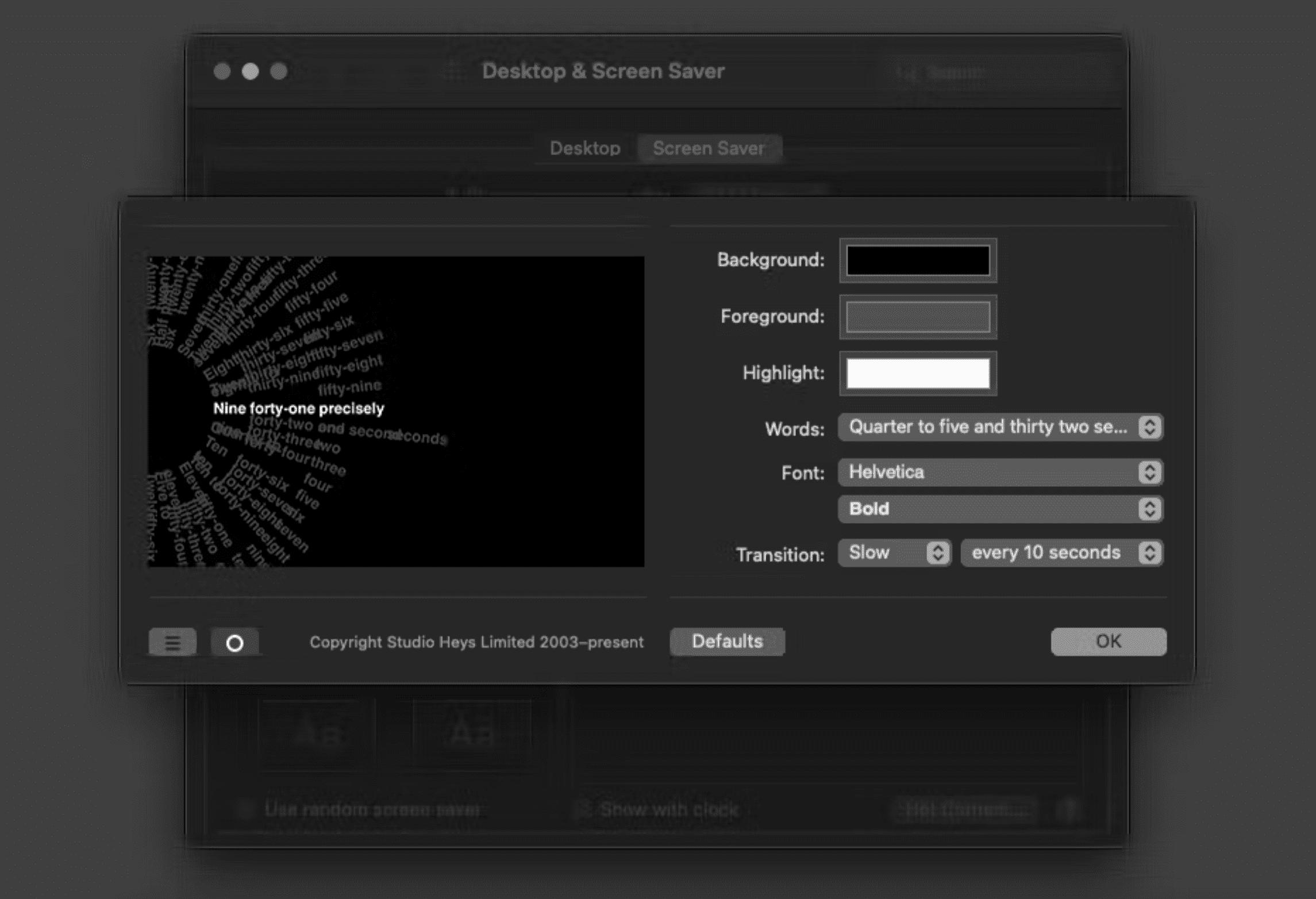The width and height of the screenshot is (1316, 899).
Task: Open the Slow transition speed dropdown
Action: click(x=895, y=552)
